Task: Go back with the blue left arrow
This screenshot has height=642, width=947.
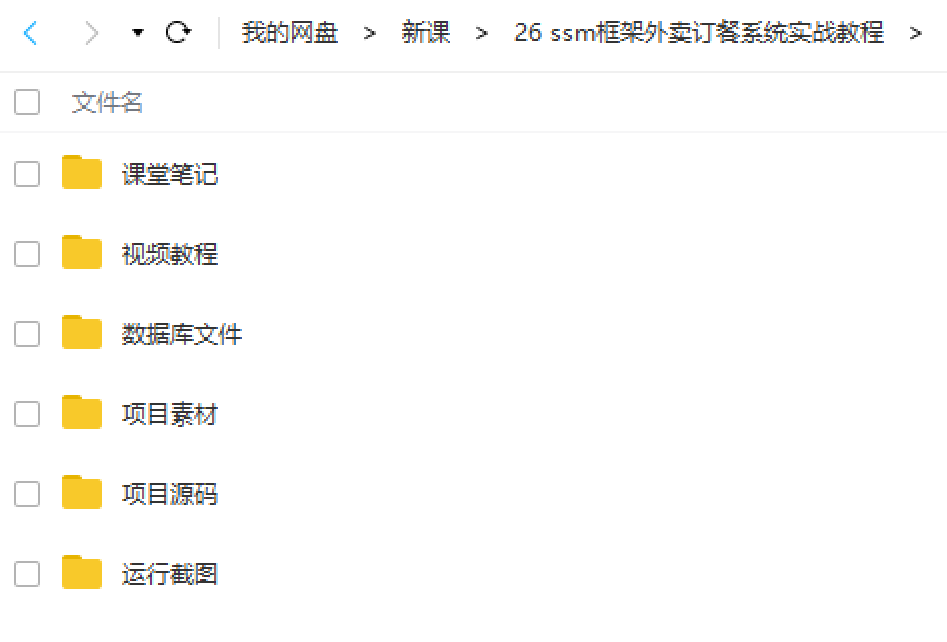Action: [x=30, y=33]
